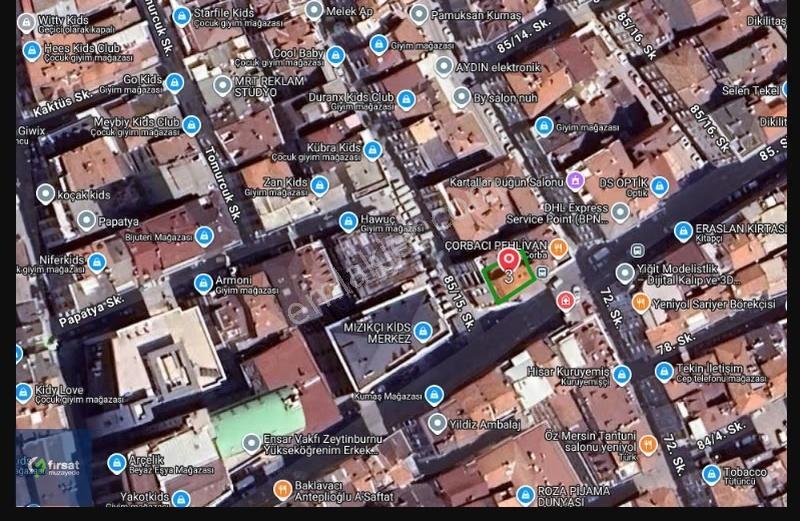Open the Kübra Kids shopping pin
The image size is (800, 521).
coord(372,150)
